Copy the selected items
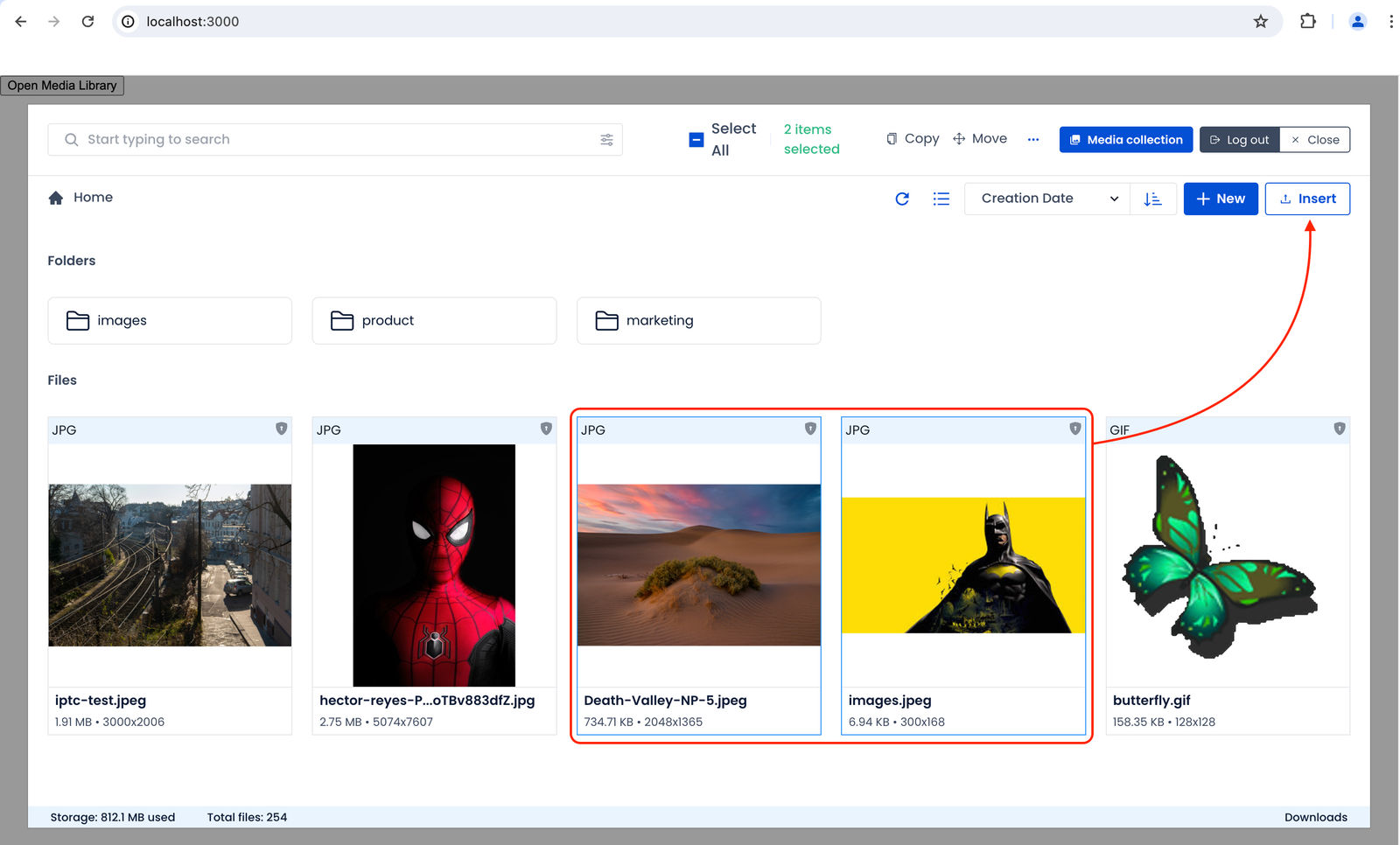The image size is (1400, 845). [913, 139]
